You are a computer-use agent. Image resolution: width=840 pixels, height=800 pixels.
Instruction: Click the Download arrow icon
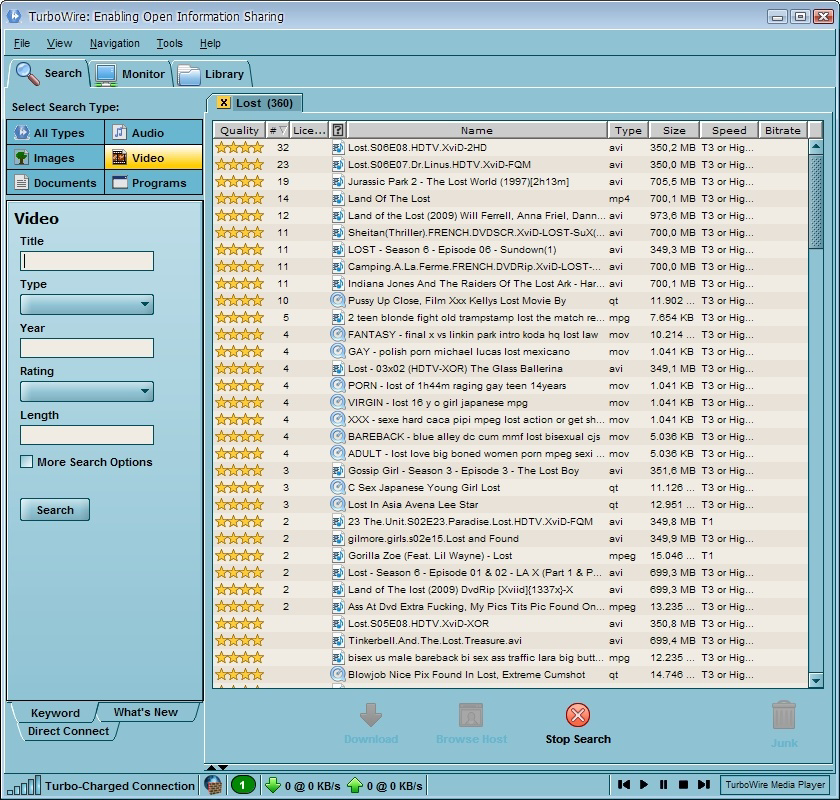point(371,715)
